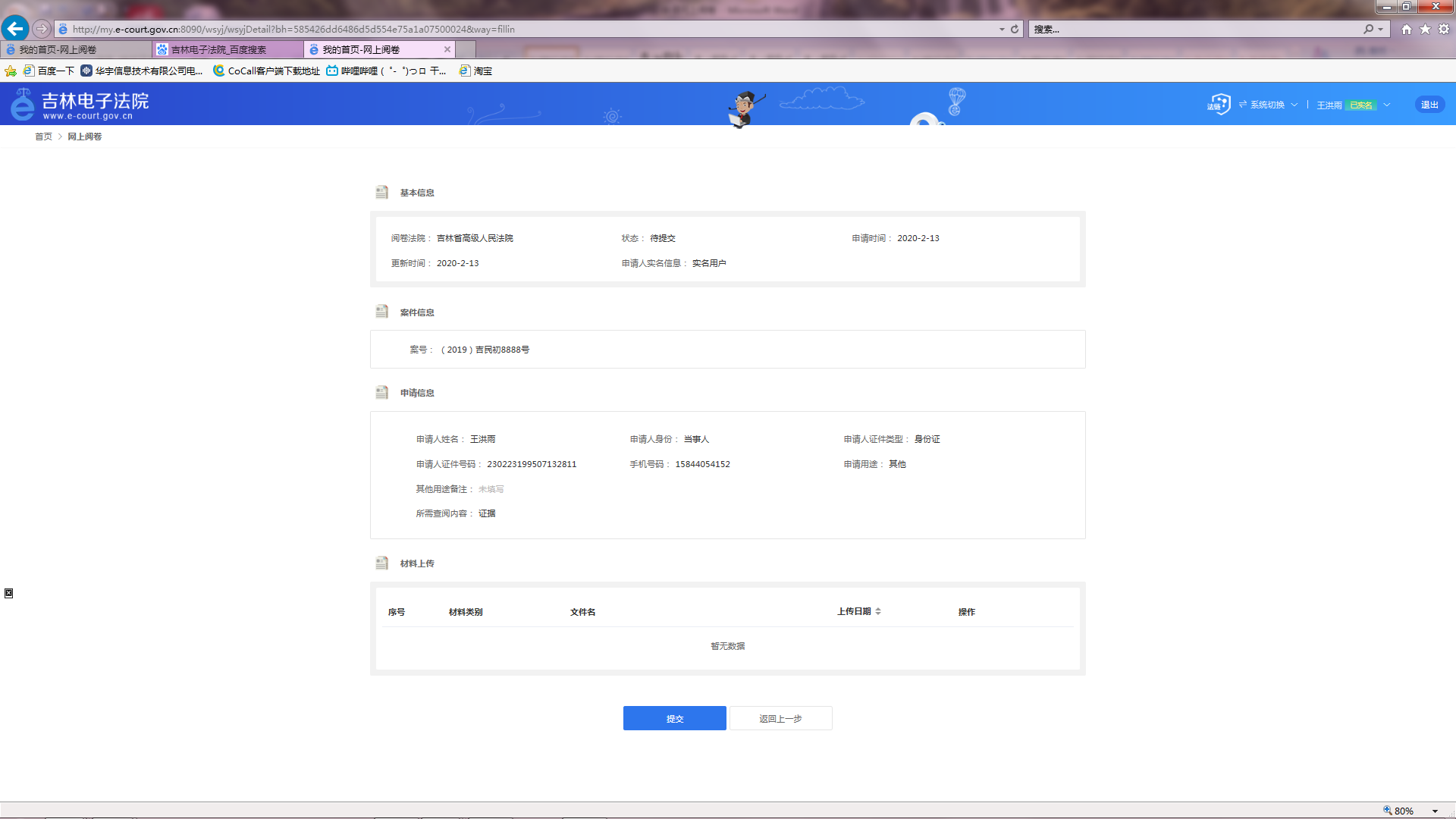Viewport: 1456px width, 819px height.
Task: Click the 暂无数据 empty table message
Action: pyautogui.click(x=728, y=646)
